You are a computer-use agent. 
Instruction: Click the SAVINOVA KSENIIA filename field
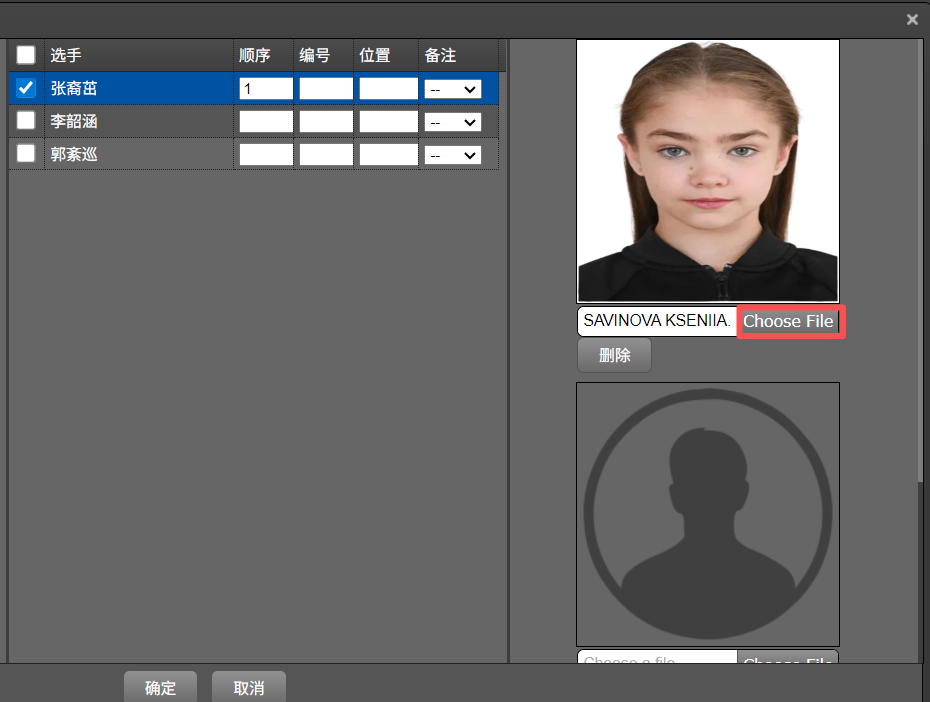click(655, 321)
